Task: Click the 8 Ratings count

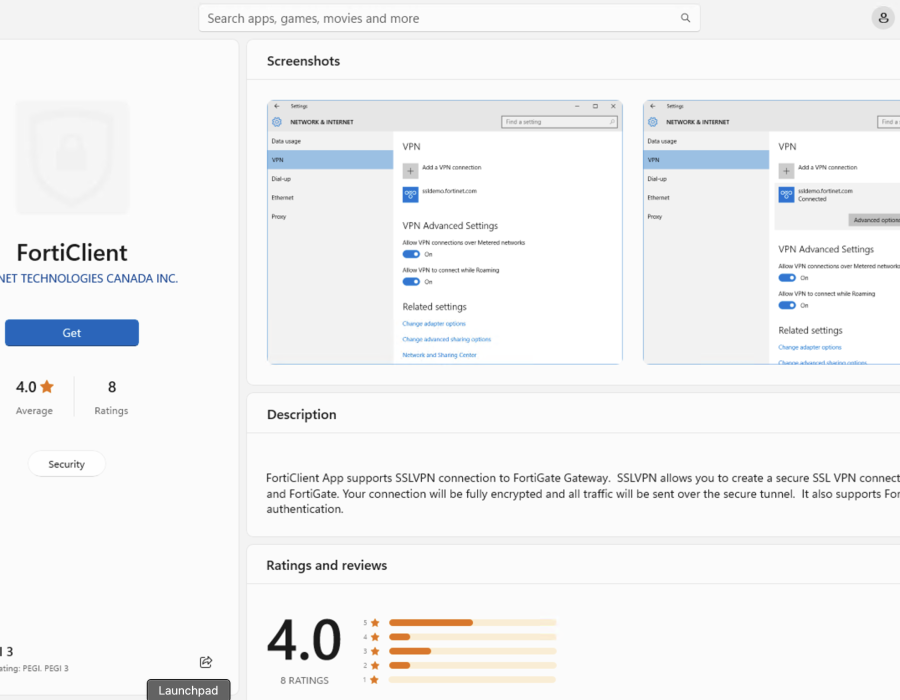Action: tap(111, 397)
